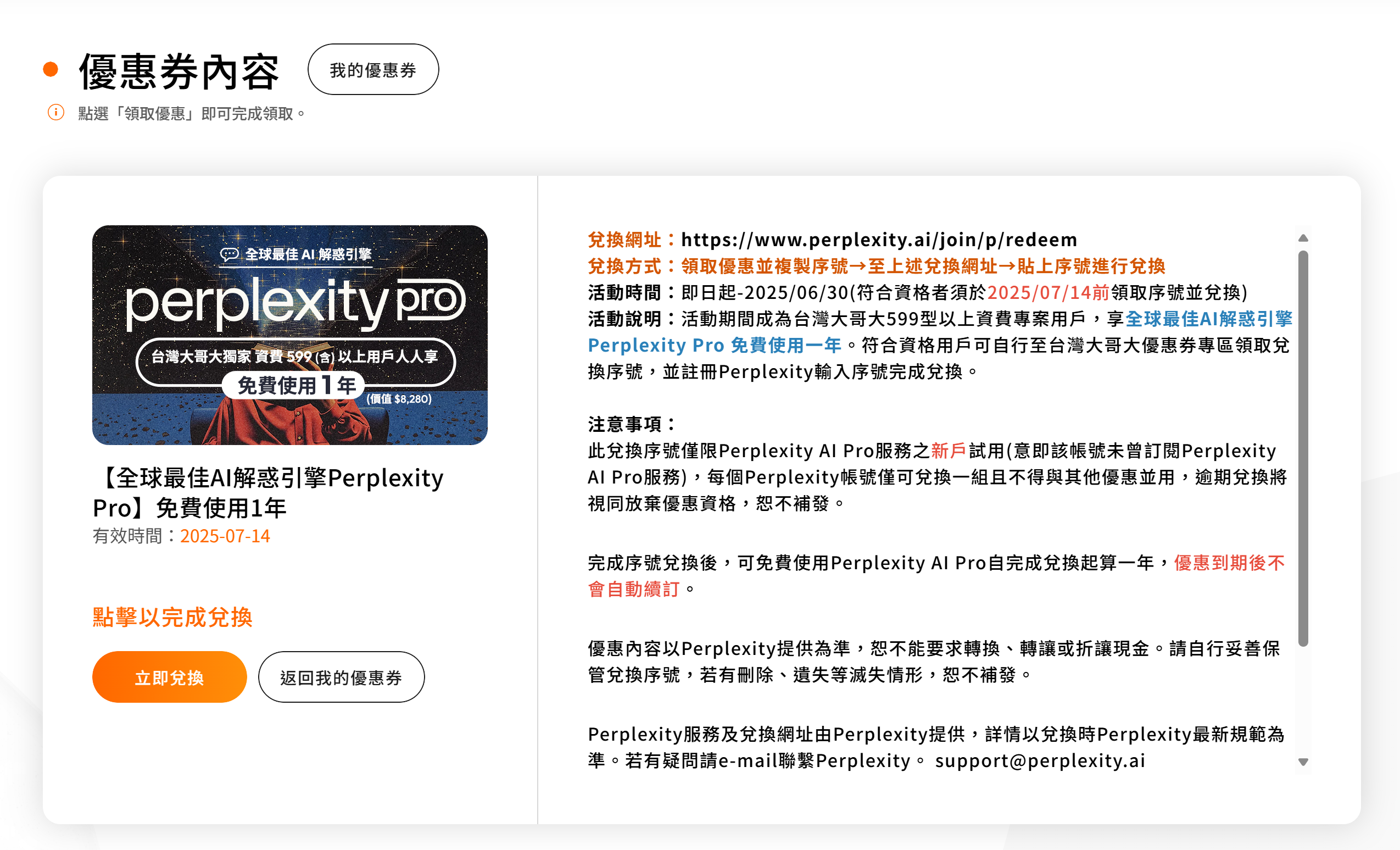Click the 免費使用1年 pill in banner
Screen dimensions: 1400x850
tap(293, 386)
